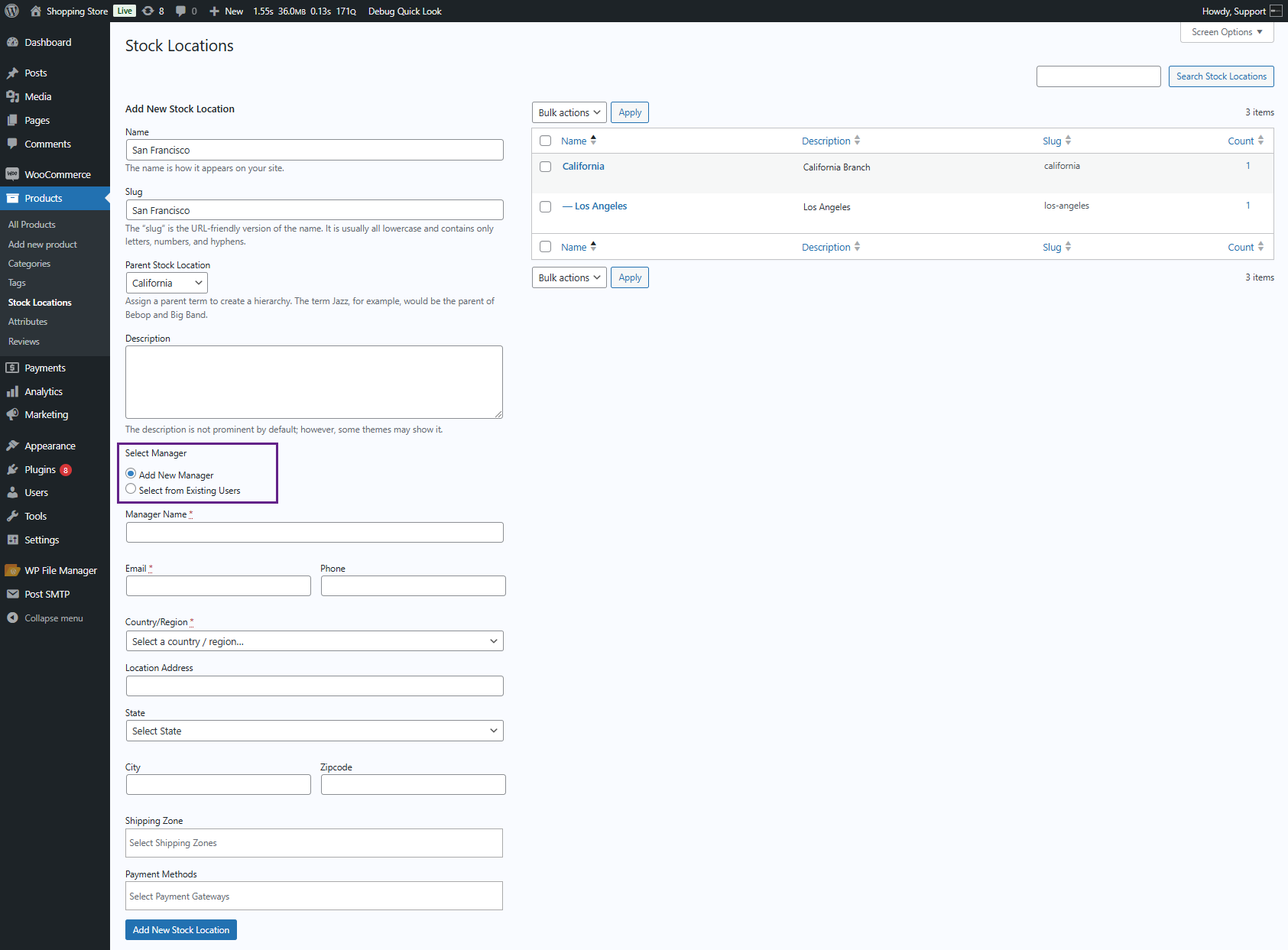
Task: Open Debug Quick Look in admin bar
Action: click(x=405, y=11)
